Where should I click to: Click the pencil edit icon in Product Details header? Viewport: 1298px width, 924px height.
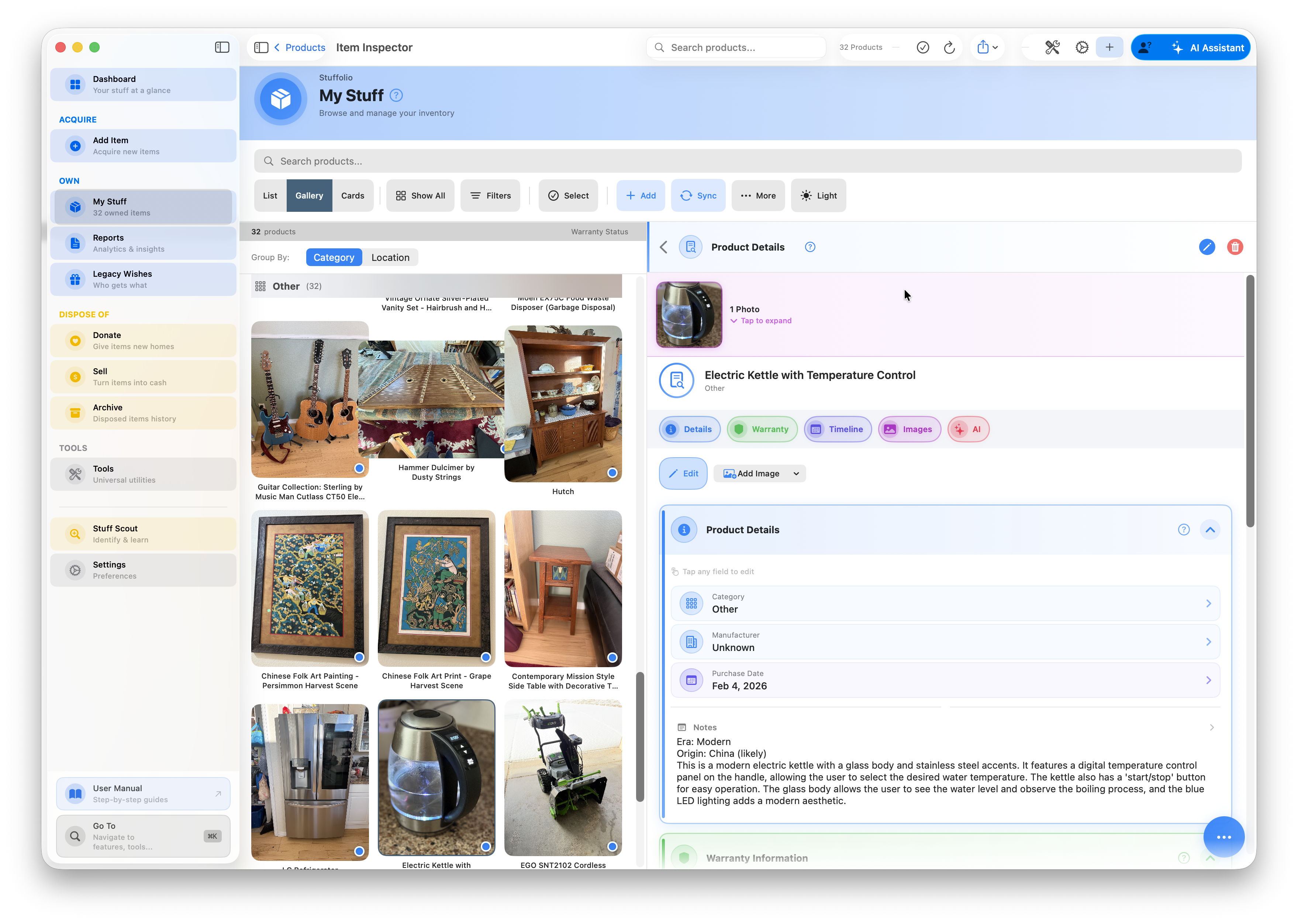pyautogui.click(x=1207, y=246)
